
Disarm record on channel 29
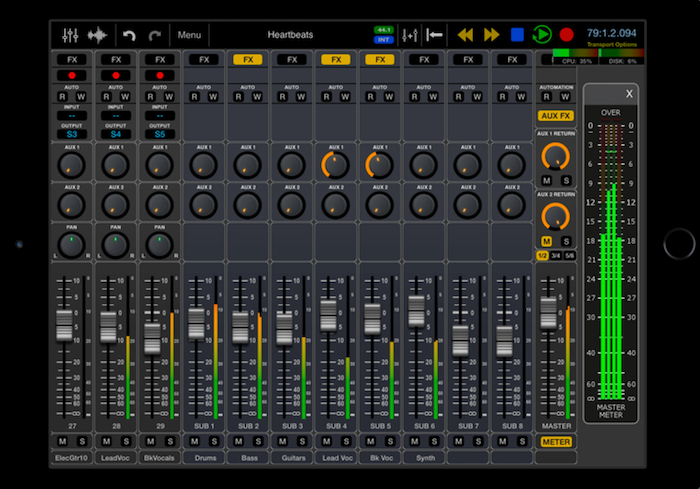[x=160, y=75]
